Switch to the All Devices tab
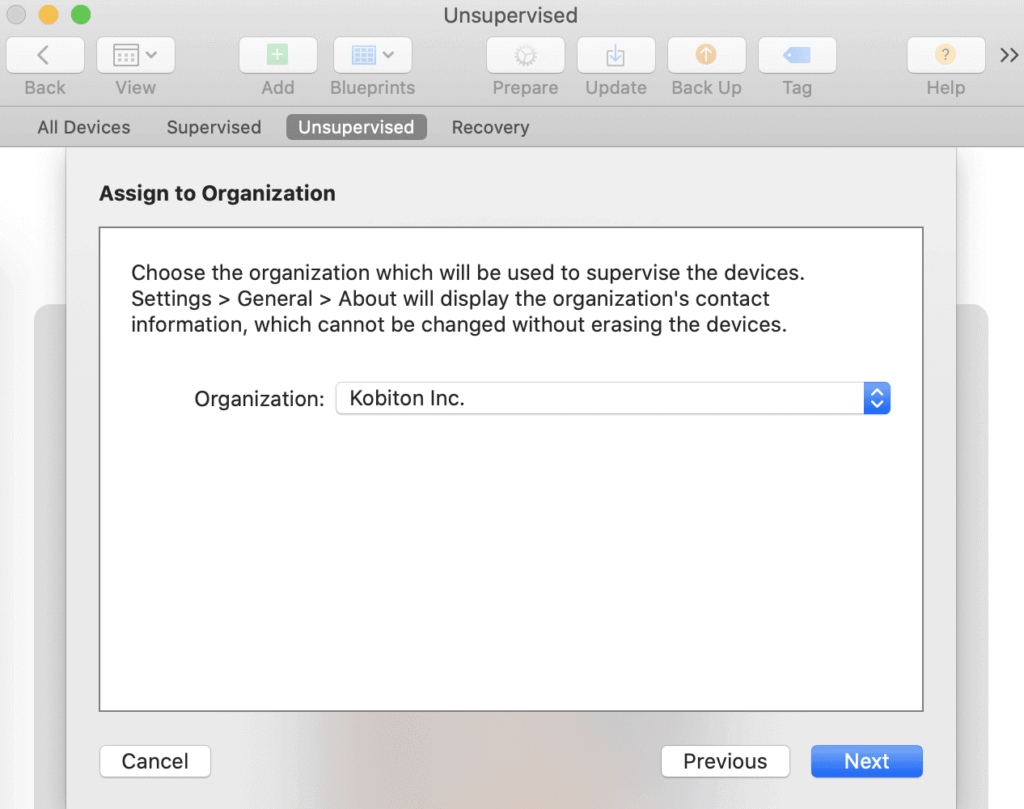 coord(83,127)
